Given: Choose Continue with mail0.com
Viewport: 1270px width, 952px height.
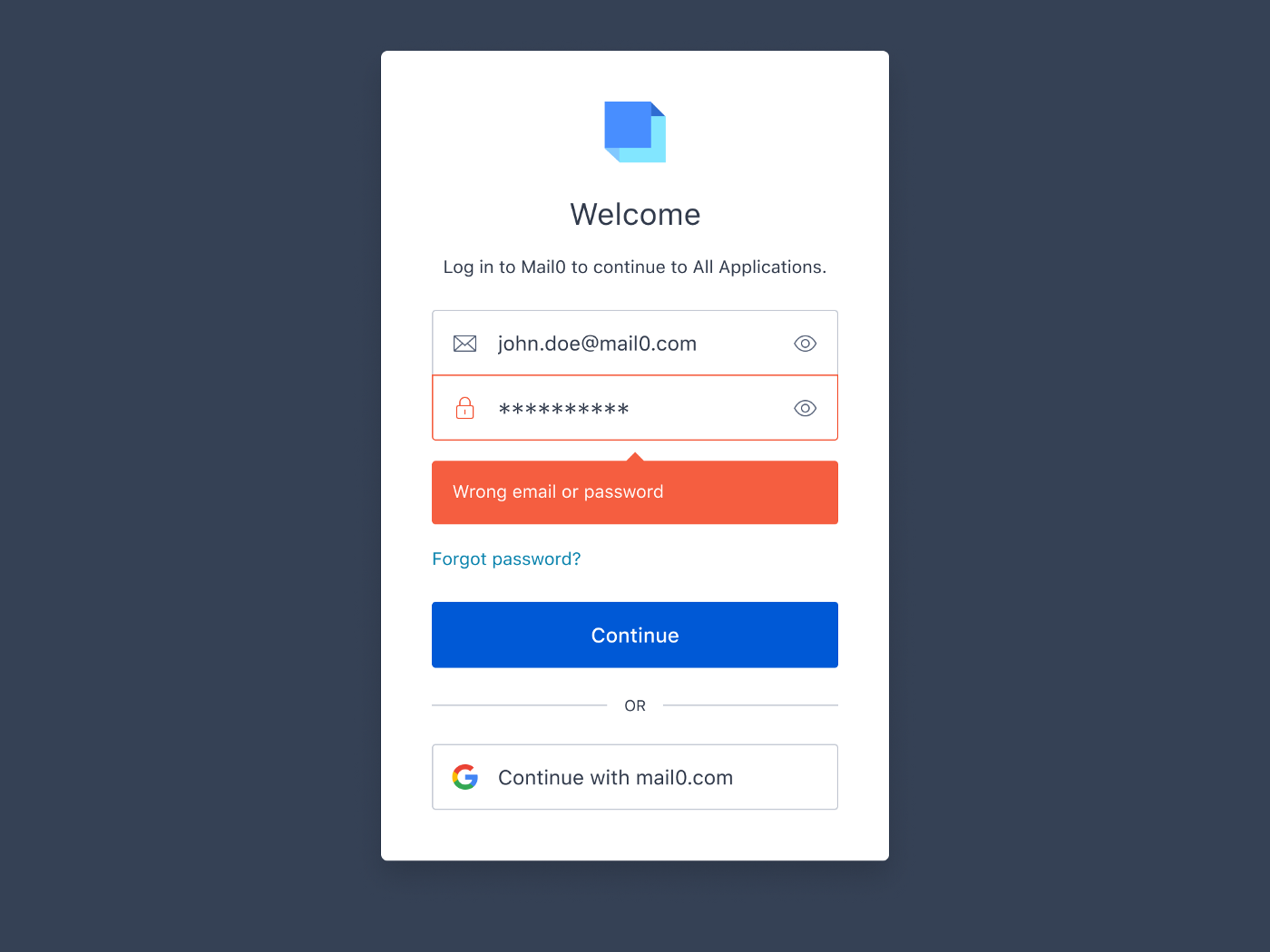Looking at the screenshot, I should (635, 777).
